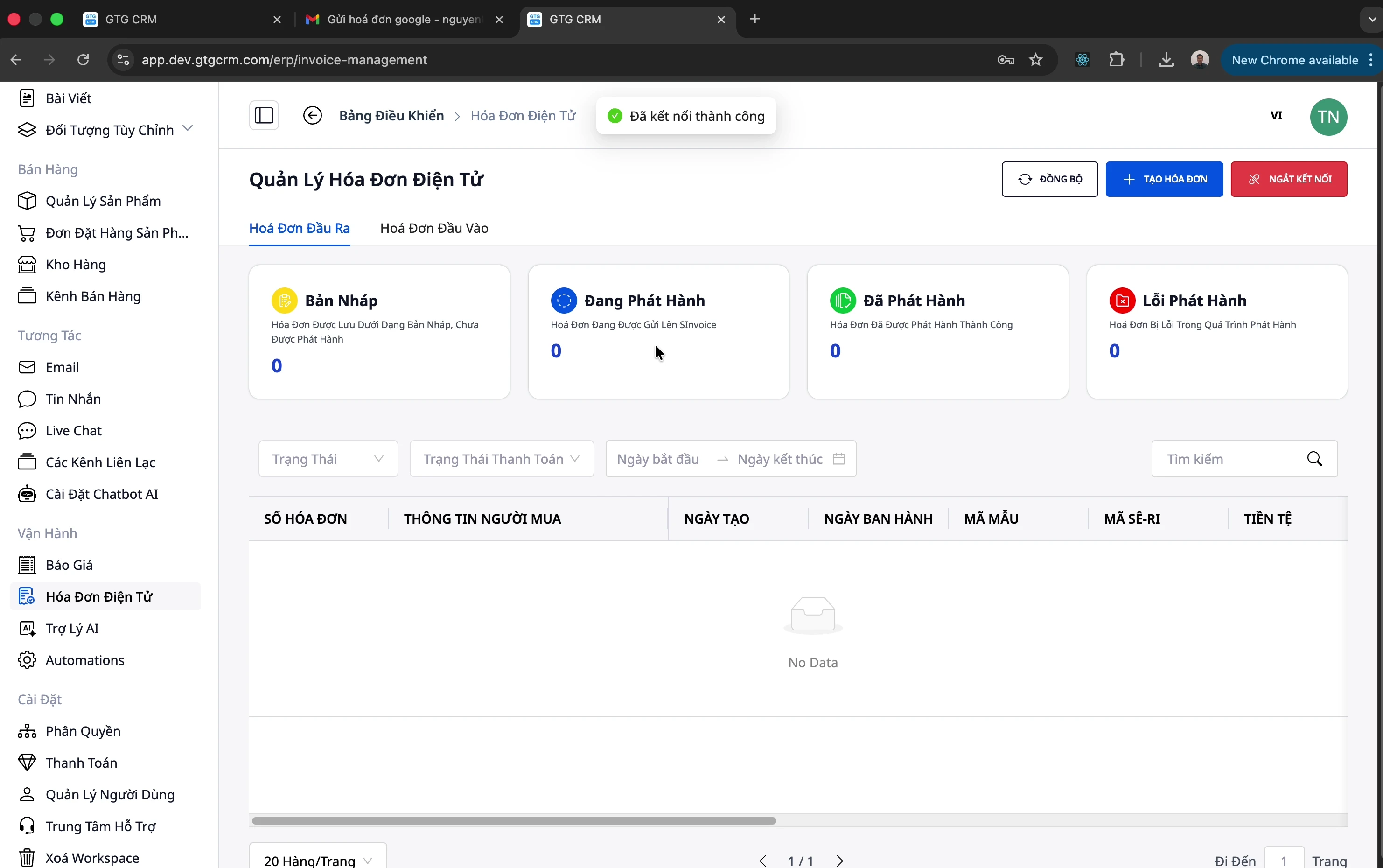The image size is (1383, 868).
Task: Open Live Chat from sidebar
Action: (73, 431)
